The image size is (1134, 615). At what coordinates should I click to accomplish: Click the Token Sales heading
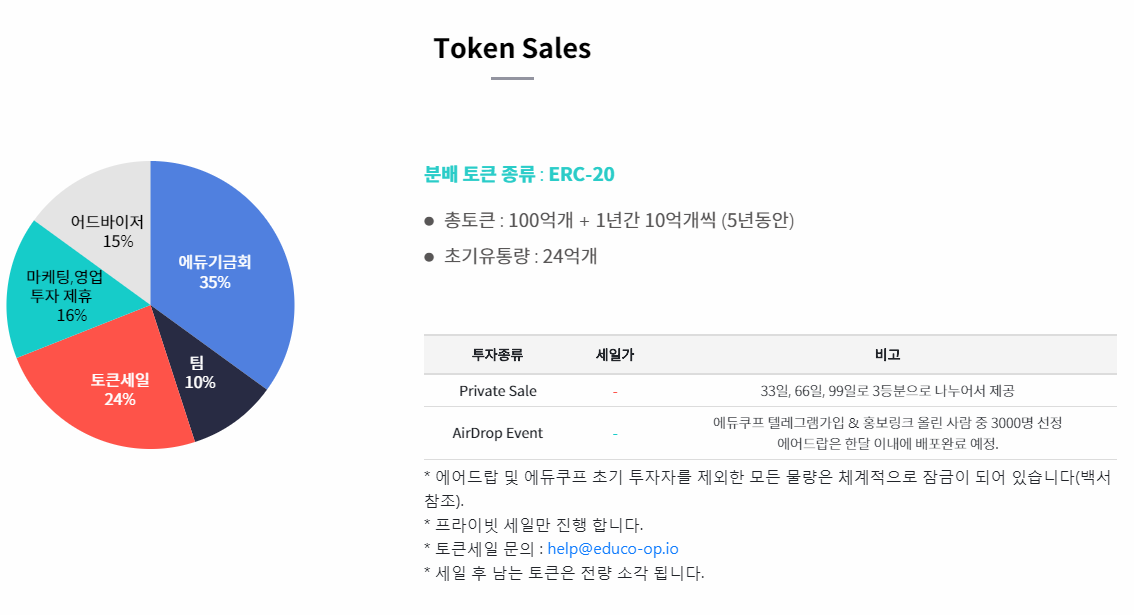(512, 48)
